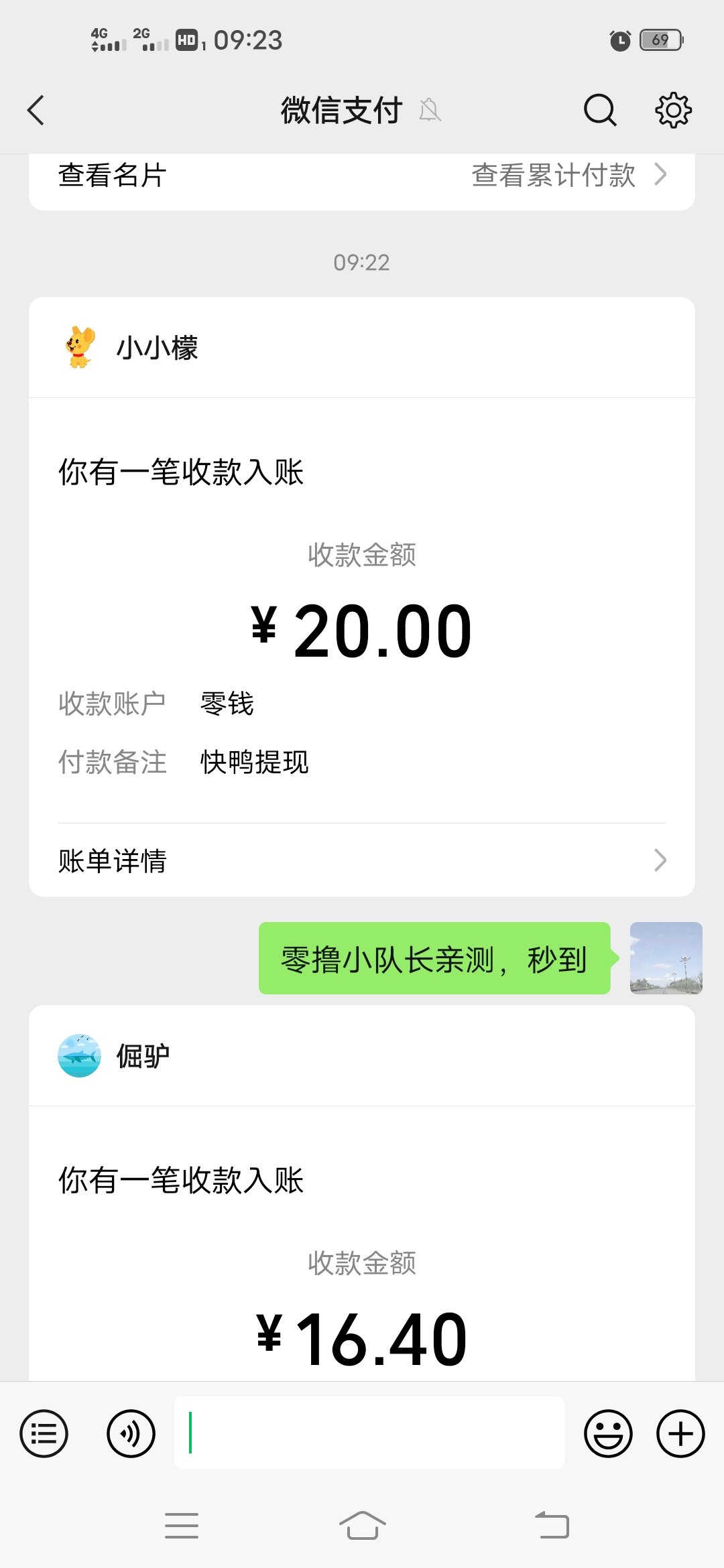Tap the message text input field
Image resolution: width=724 pixels, height=1568 pixels.
(369, 1433)
